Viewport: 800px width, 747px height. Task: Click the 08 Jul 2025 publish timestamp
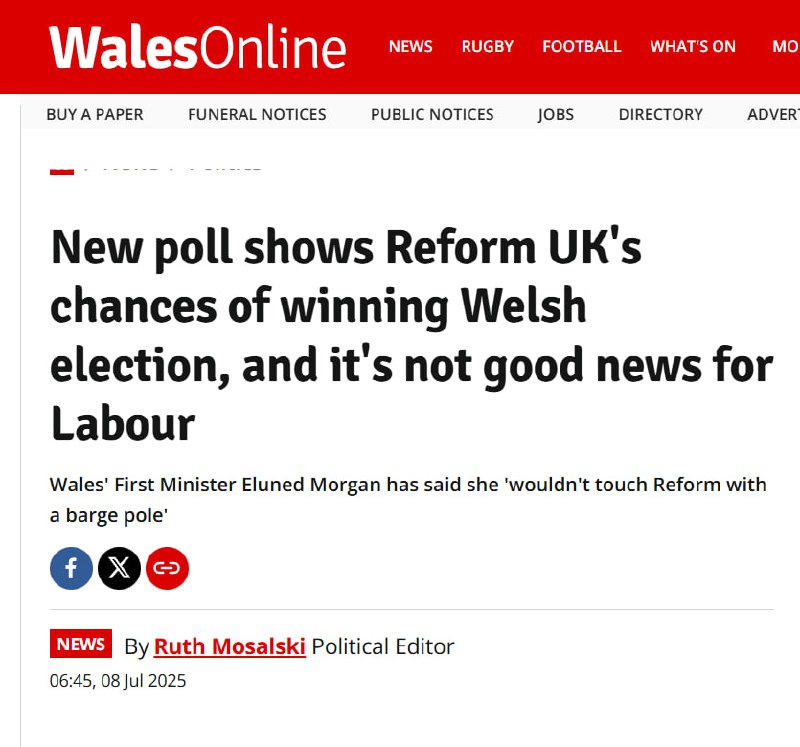point(118,682)
